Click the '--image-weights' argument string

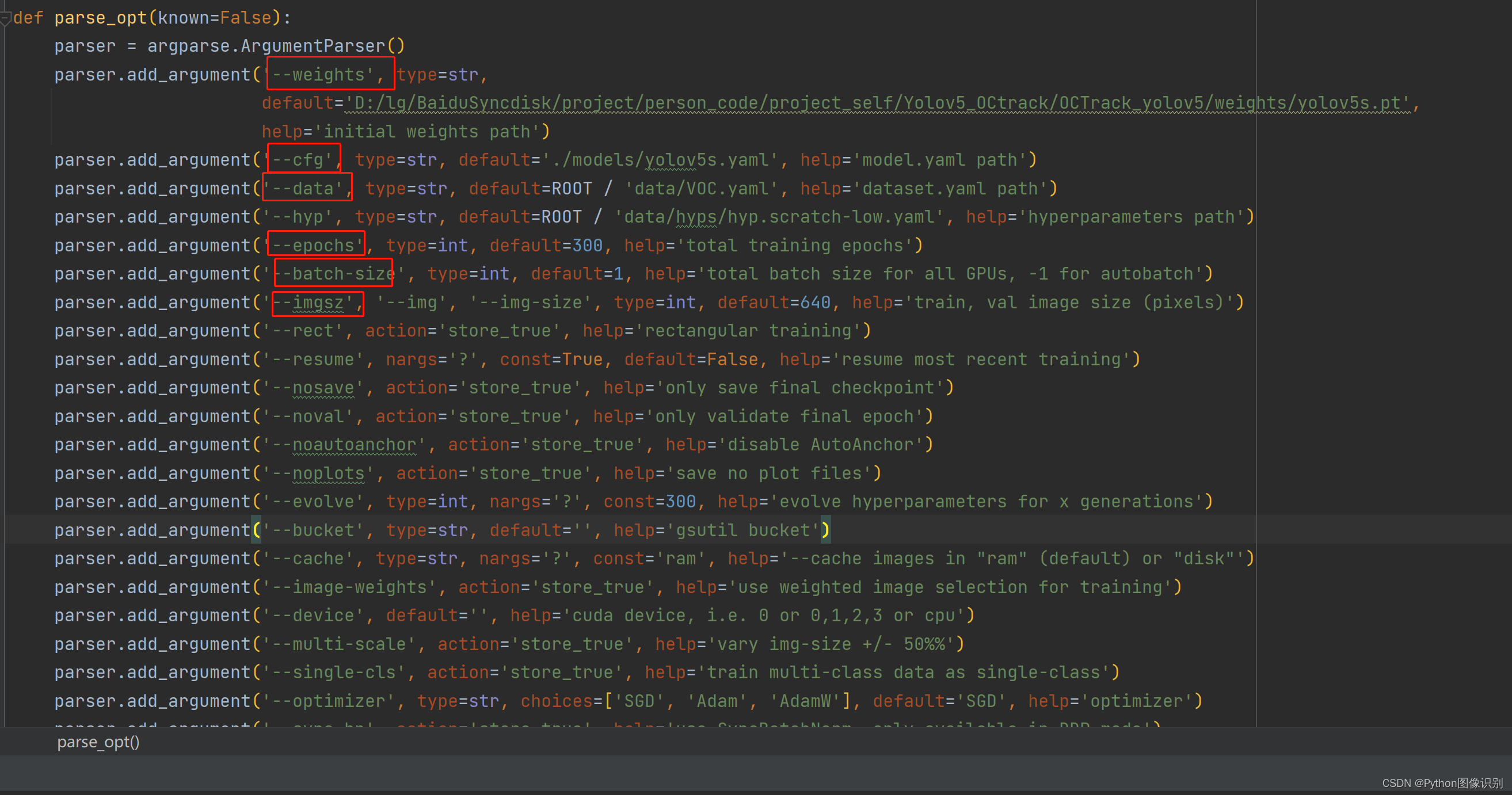click(350, 587)
